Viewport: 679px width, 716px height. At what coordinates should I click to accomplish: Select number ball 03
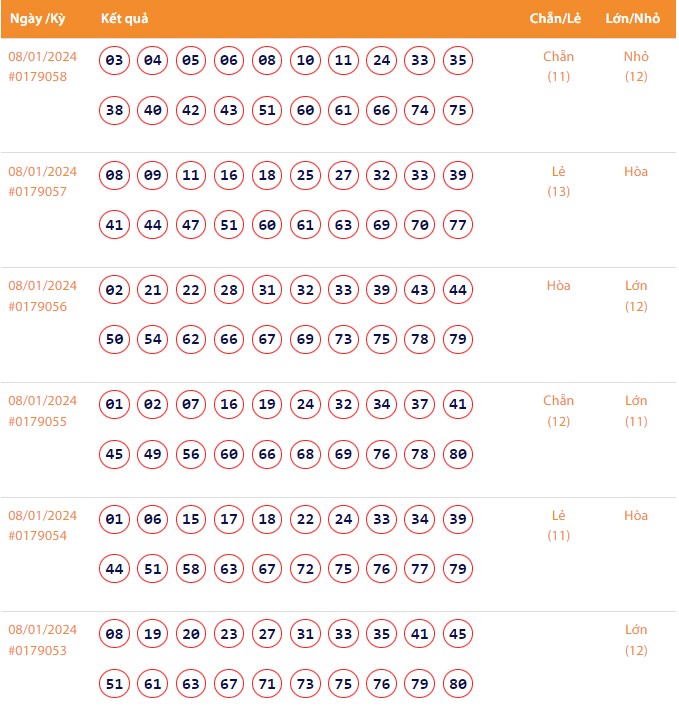[x=115, y=61]
